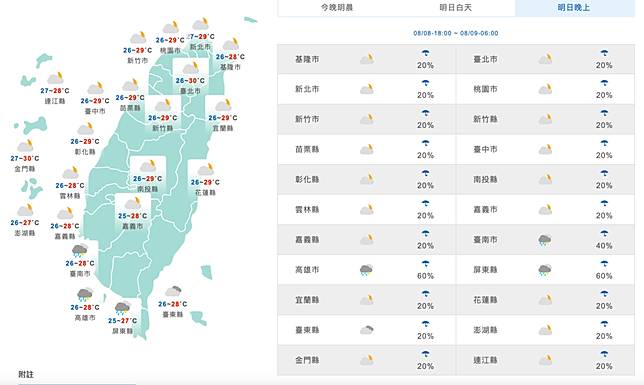
Task: Click the map rain icon above 臺南市
Action: pos(79,250)
